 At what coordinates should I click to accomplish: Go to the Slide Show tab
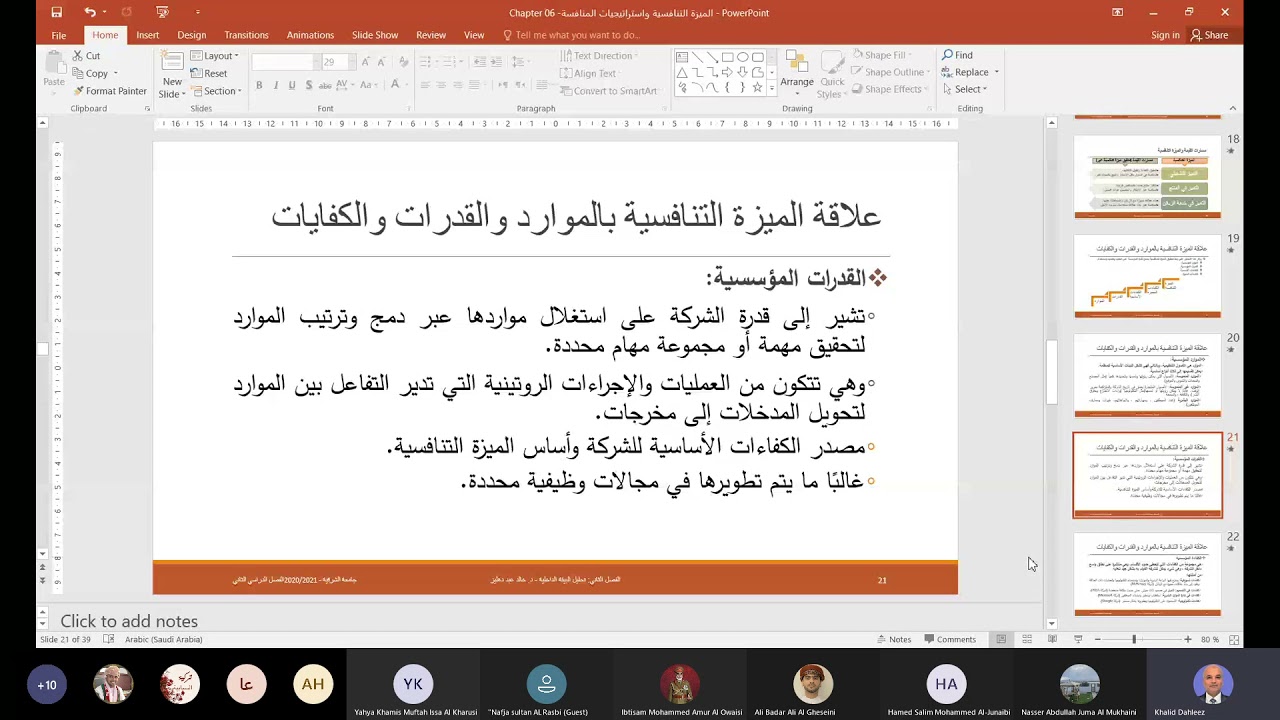point(375,35)
